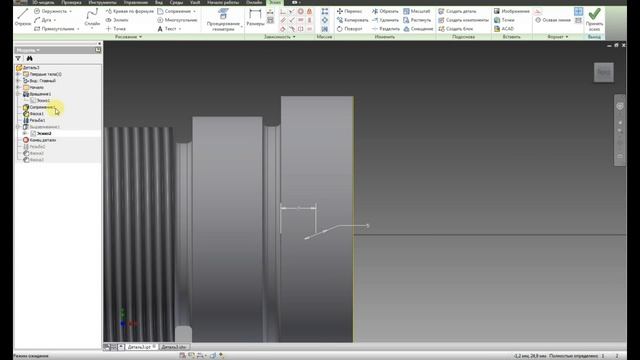Select the Перенос (Move) tool

click(349, 11)
